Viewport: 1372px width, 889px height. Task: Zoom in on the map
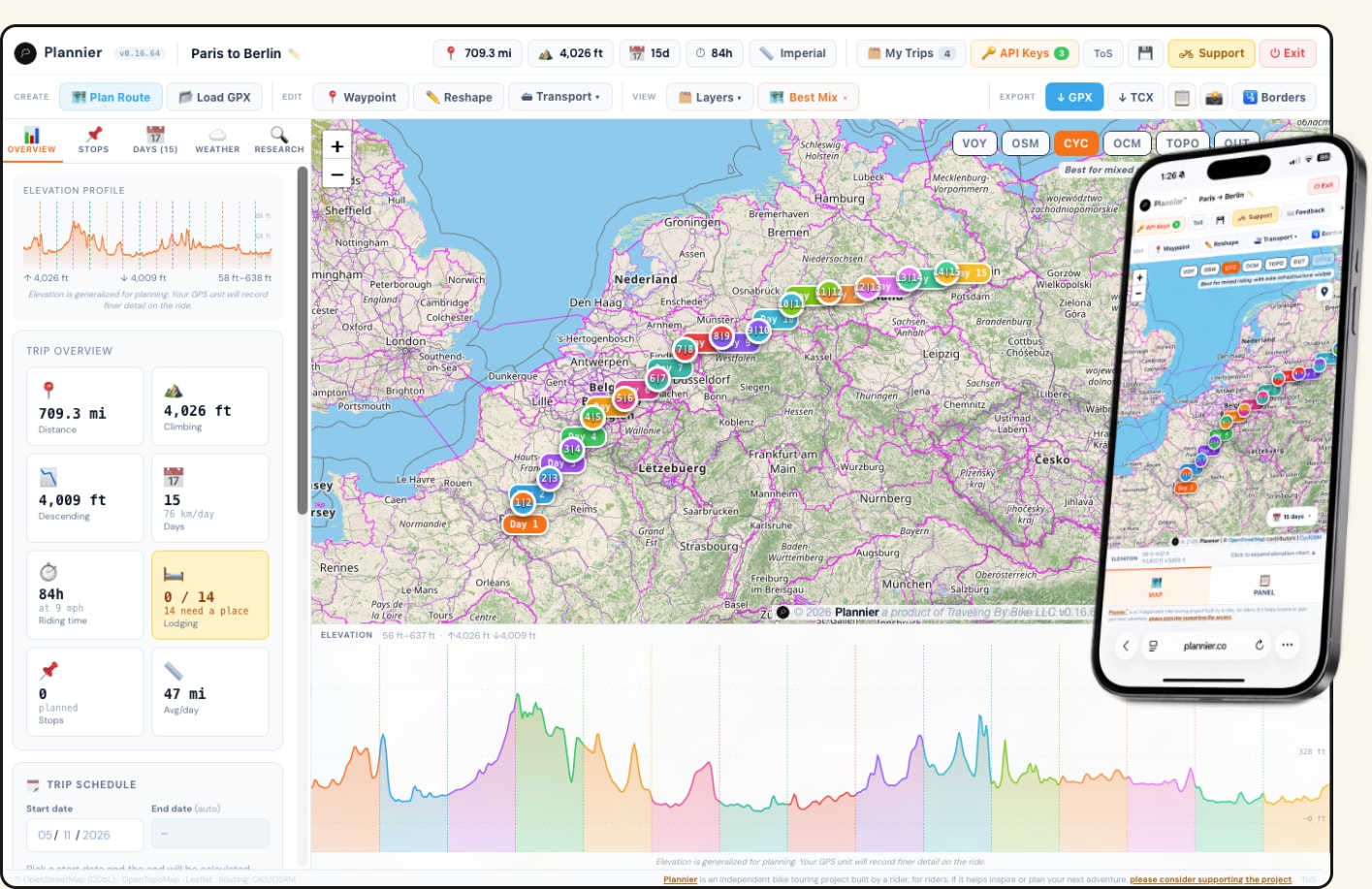[336, 146]
